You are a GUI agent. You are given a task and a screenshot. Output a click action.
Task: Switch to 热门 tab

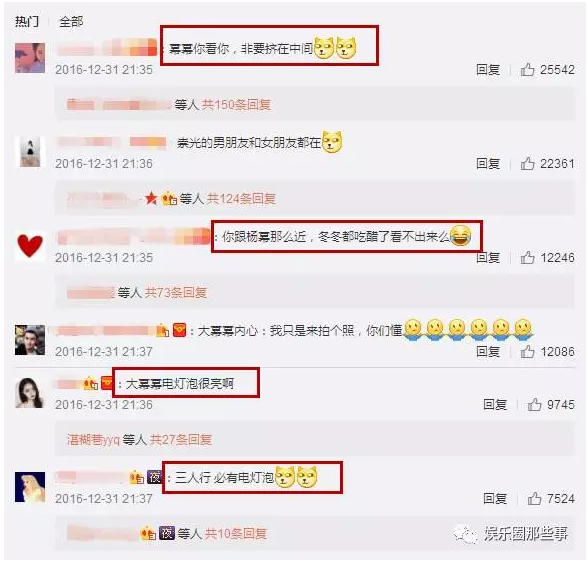pyautogui.click(x=27, y=22)
